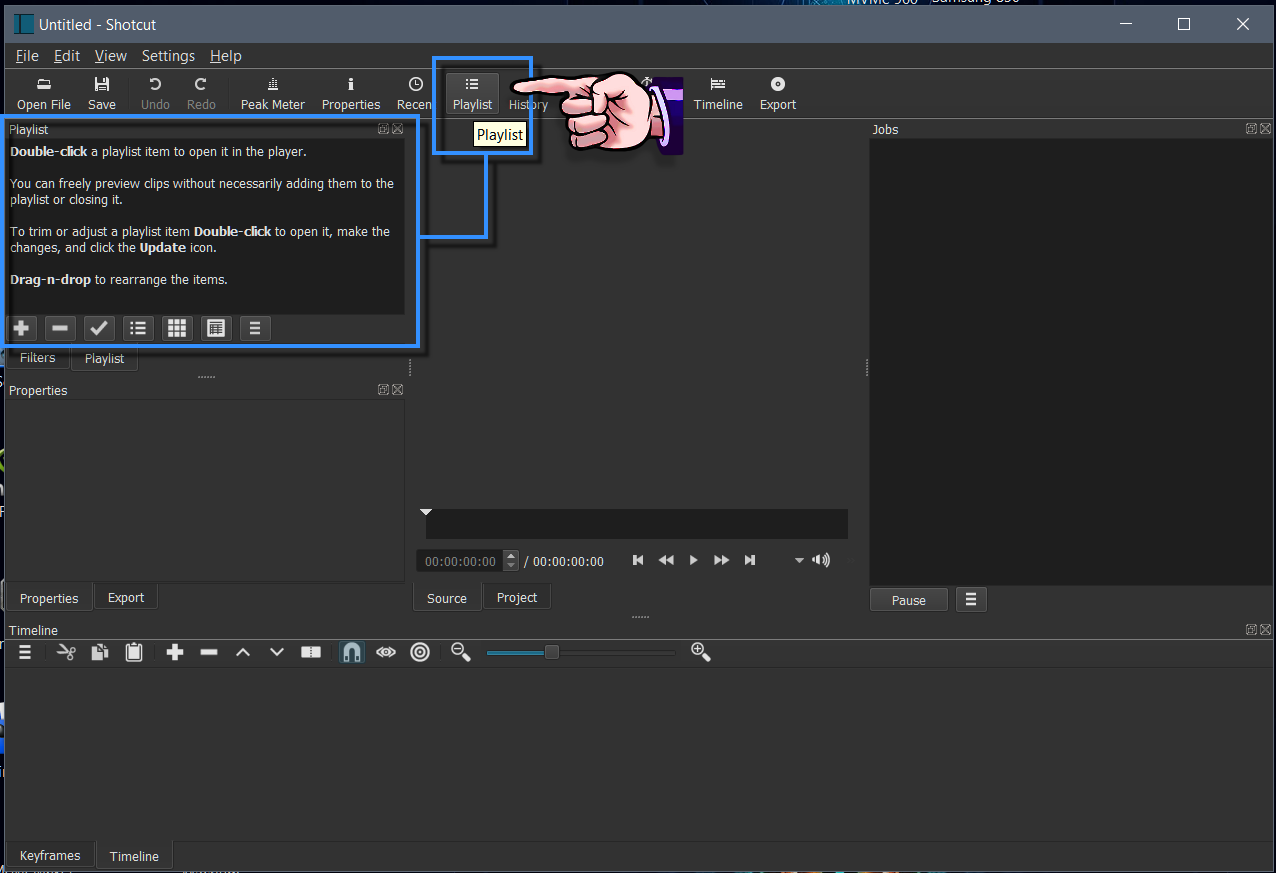Switch to the Export tab beside Properties
1276x873 pixels.
(126, 598)
